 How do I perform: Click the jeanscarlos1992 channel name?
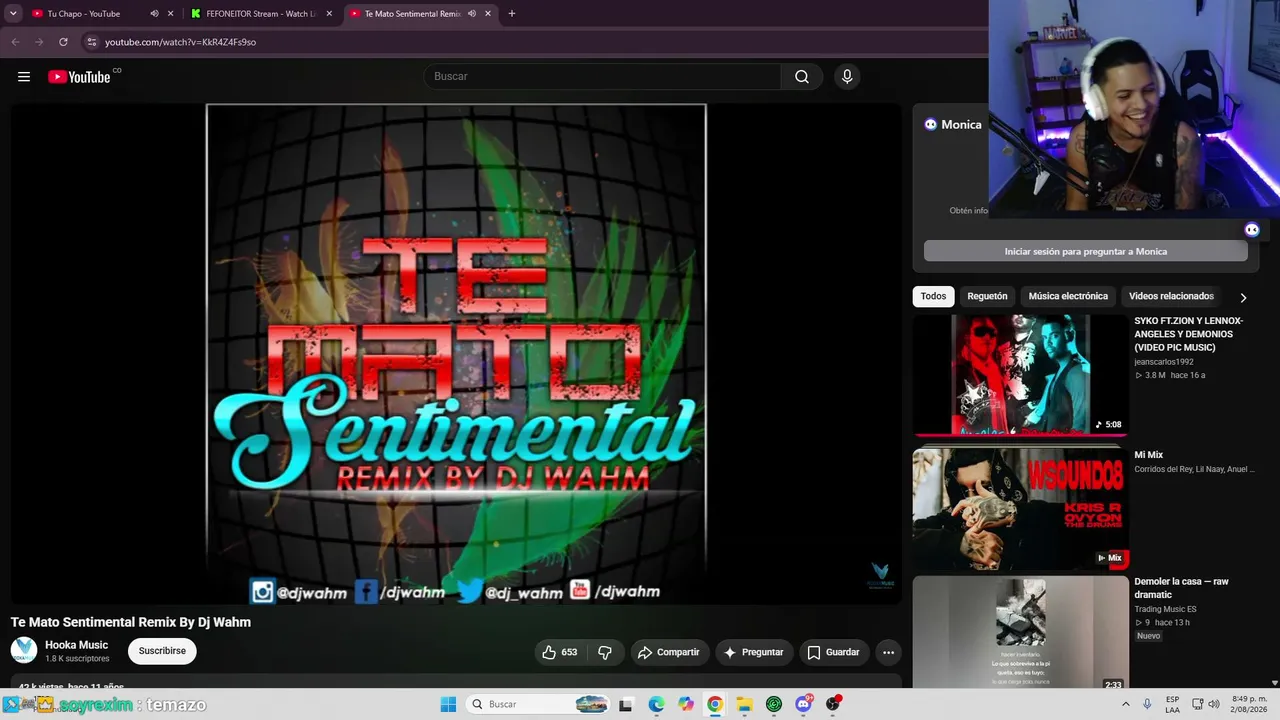point(1164,362)
